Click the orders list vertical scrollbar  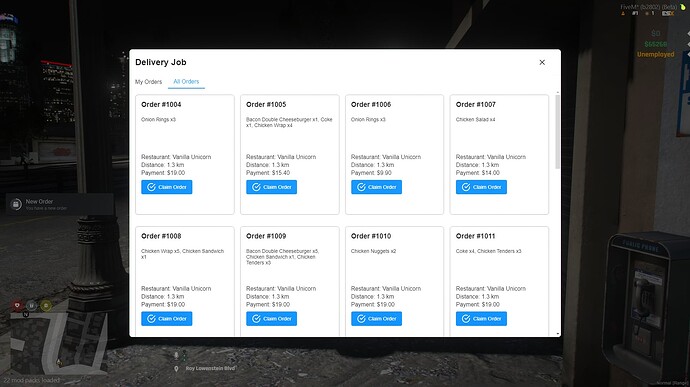558,132
